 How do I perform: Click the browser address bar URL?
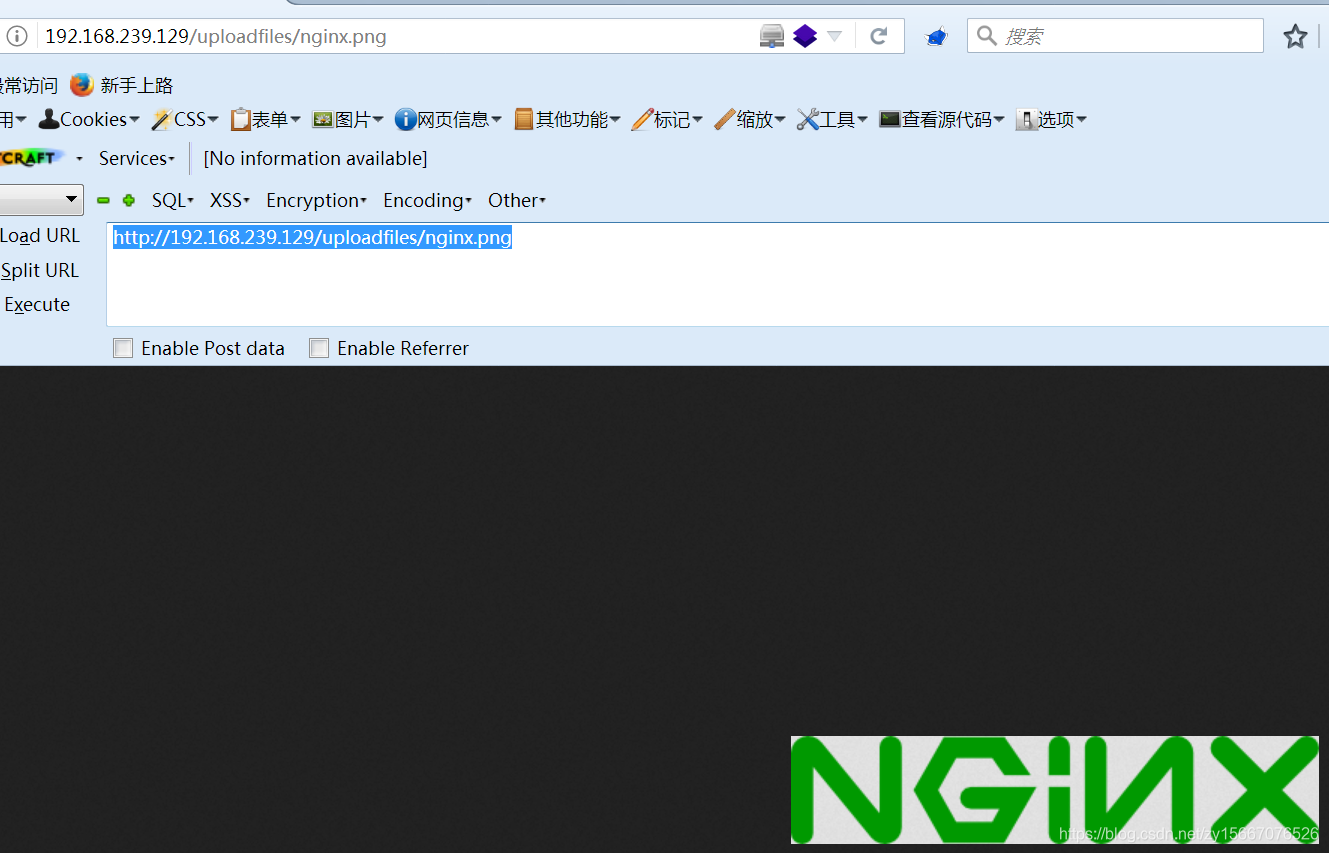216,37
